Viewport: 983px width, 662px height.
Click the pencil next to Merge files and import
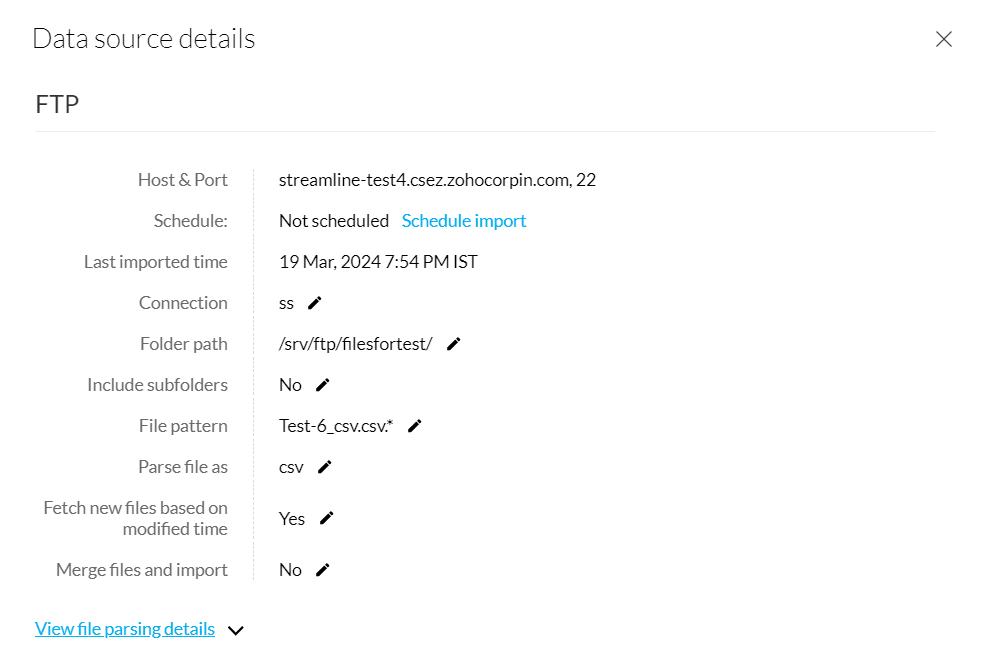322,570
